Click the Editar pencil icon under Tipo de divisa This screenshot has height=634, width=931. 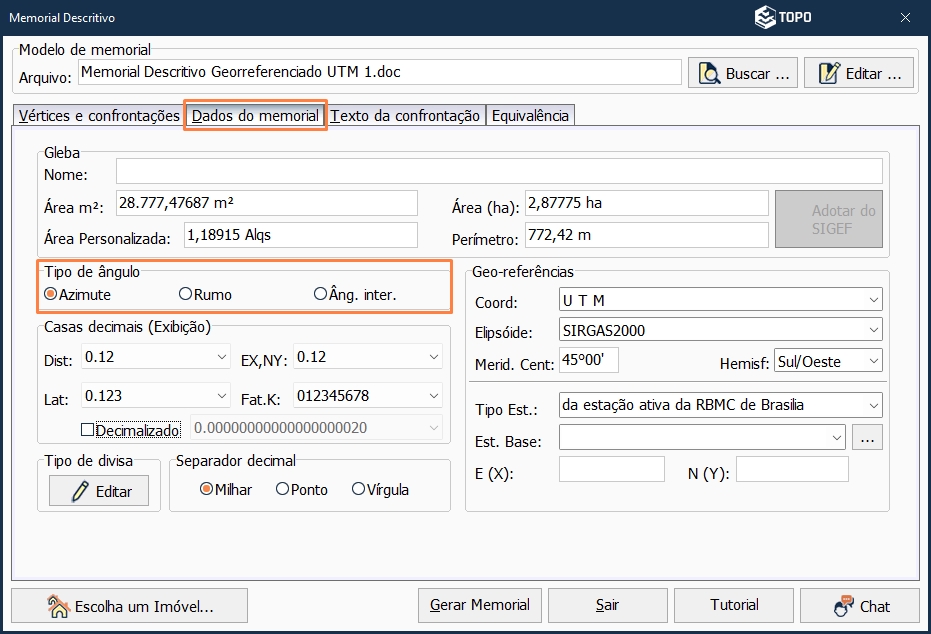coord(83,491)
